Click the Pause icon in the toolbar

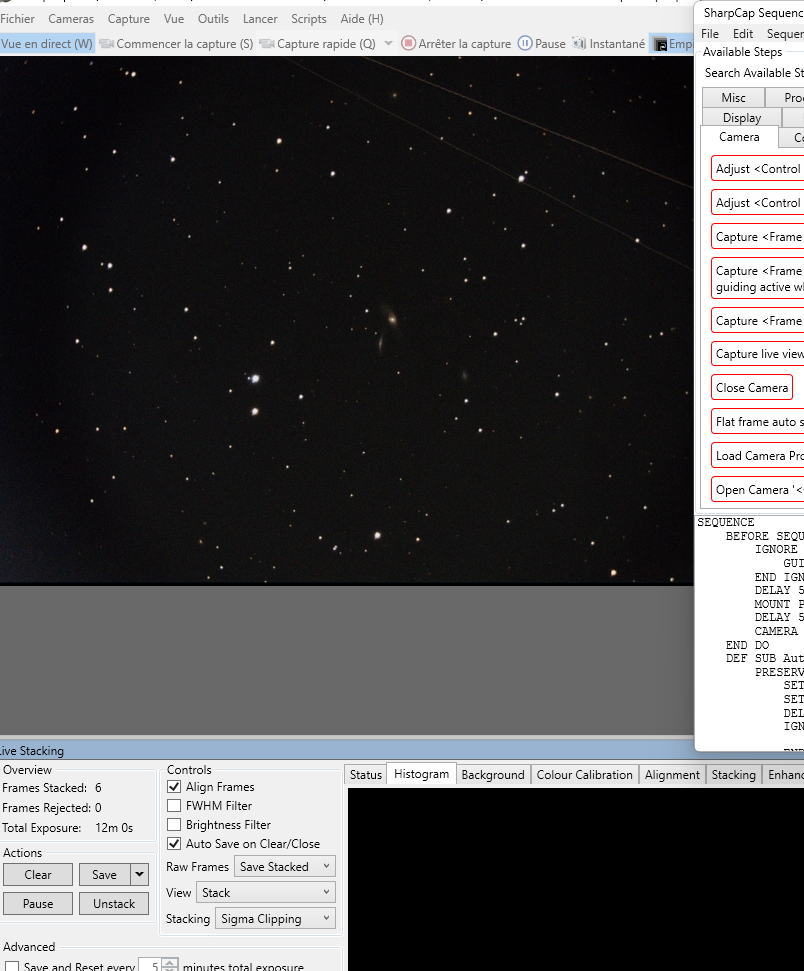(x=525, y=44)
